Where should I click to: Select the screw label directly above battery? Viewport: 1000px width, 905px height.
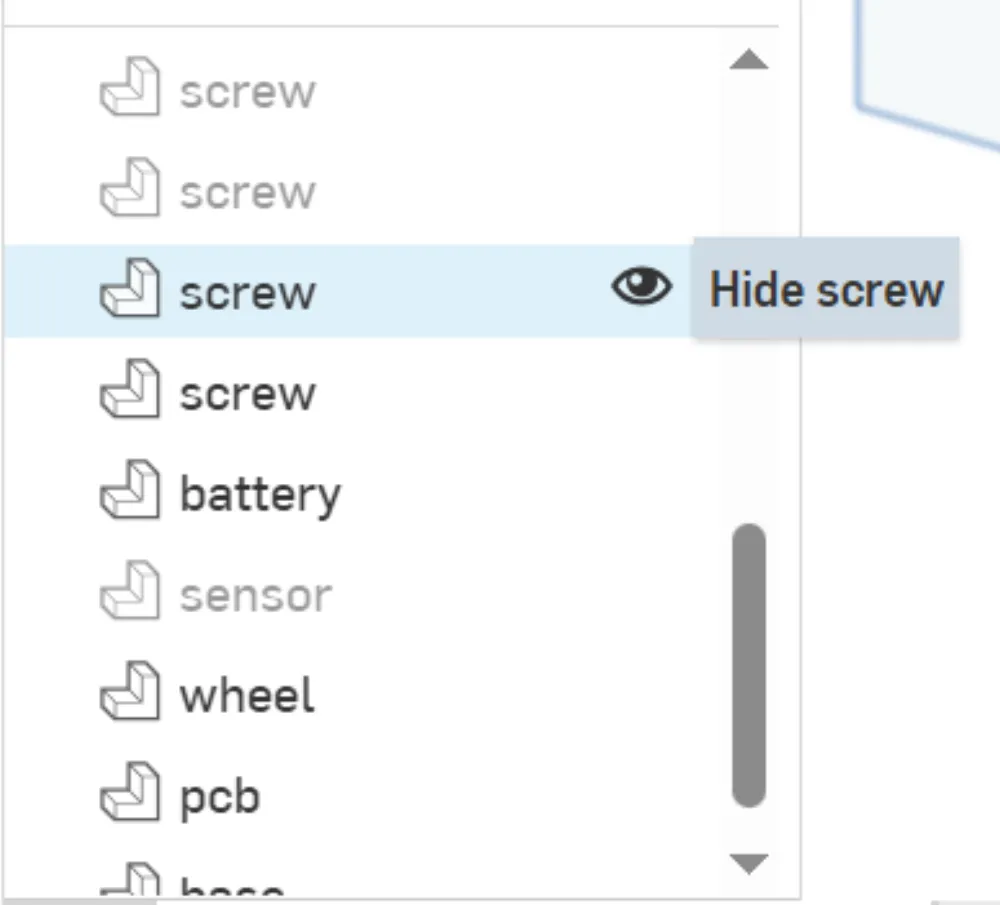click(247, 394)
